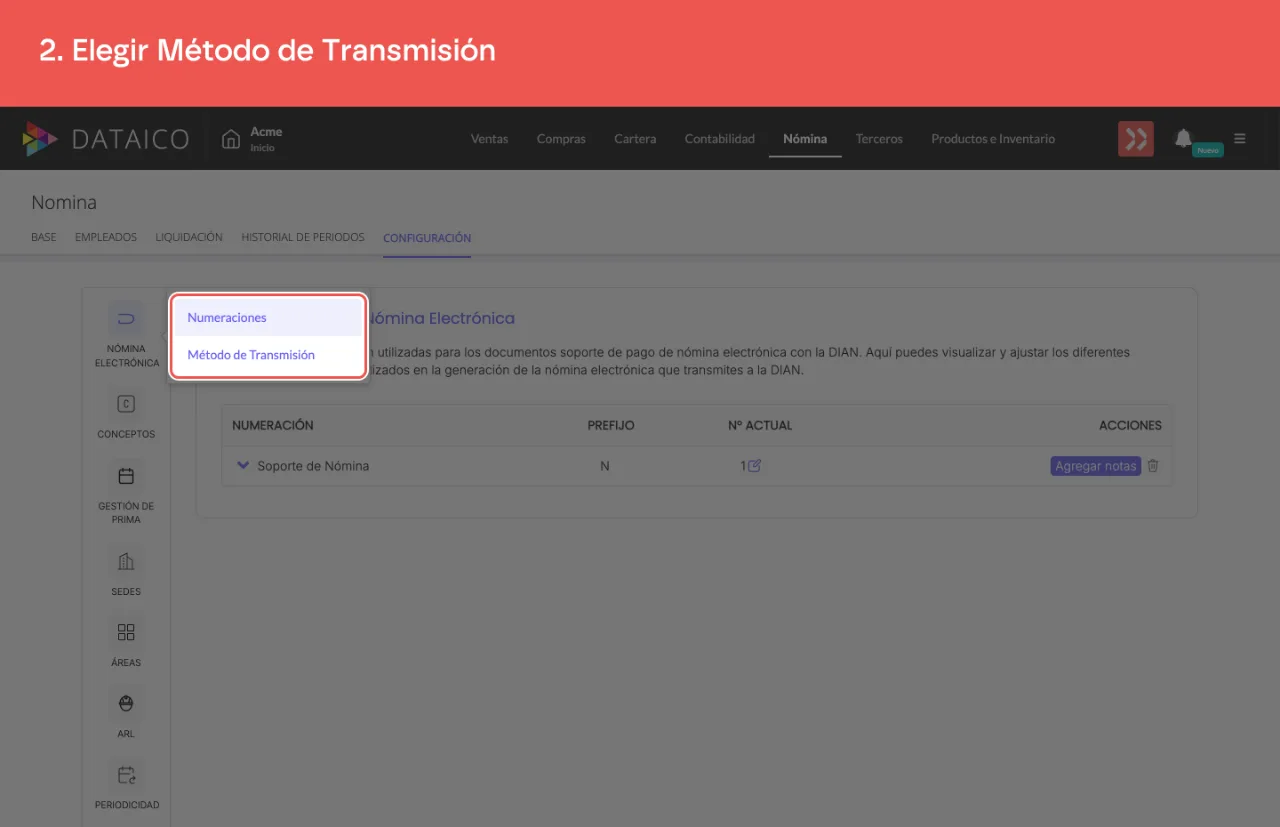The width and height of the screenshot is (1280, 827).
Task: Open the notifications bell
Action: click(x=1183, y=138)
